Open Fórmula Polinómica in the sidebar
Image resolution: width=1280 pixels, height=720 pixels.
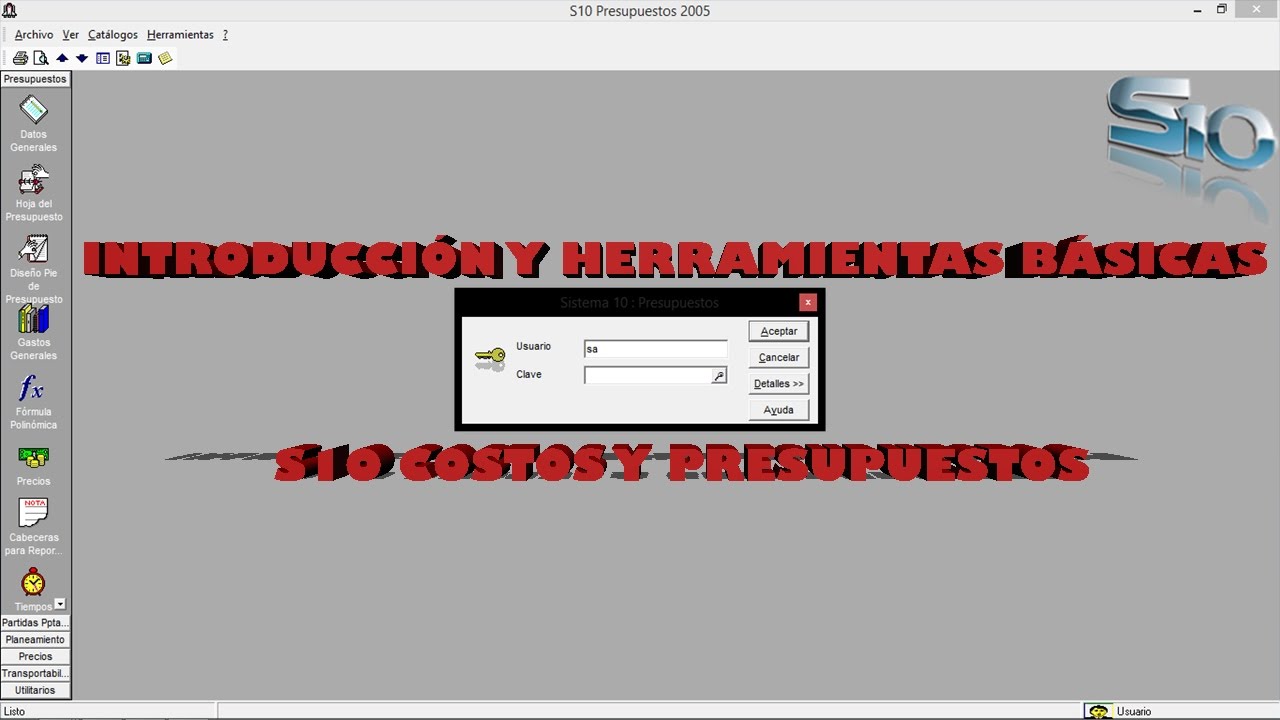(34, 402)
